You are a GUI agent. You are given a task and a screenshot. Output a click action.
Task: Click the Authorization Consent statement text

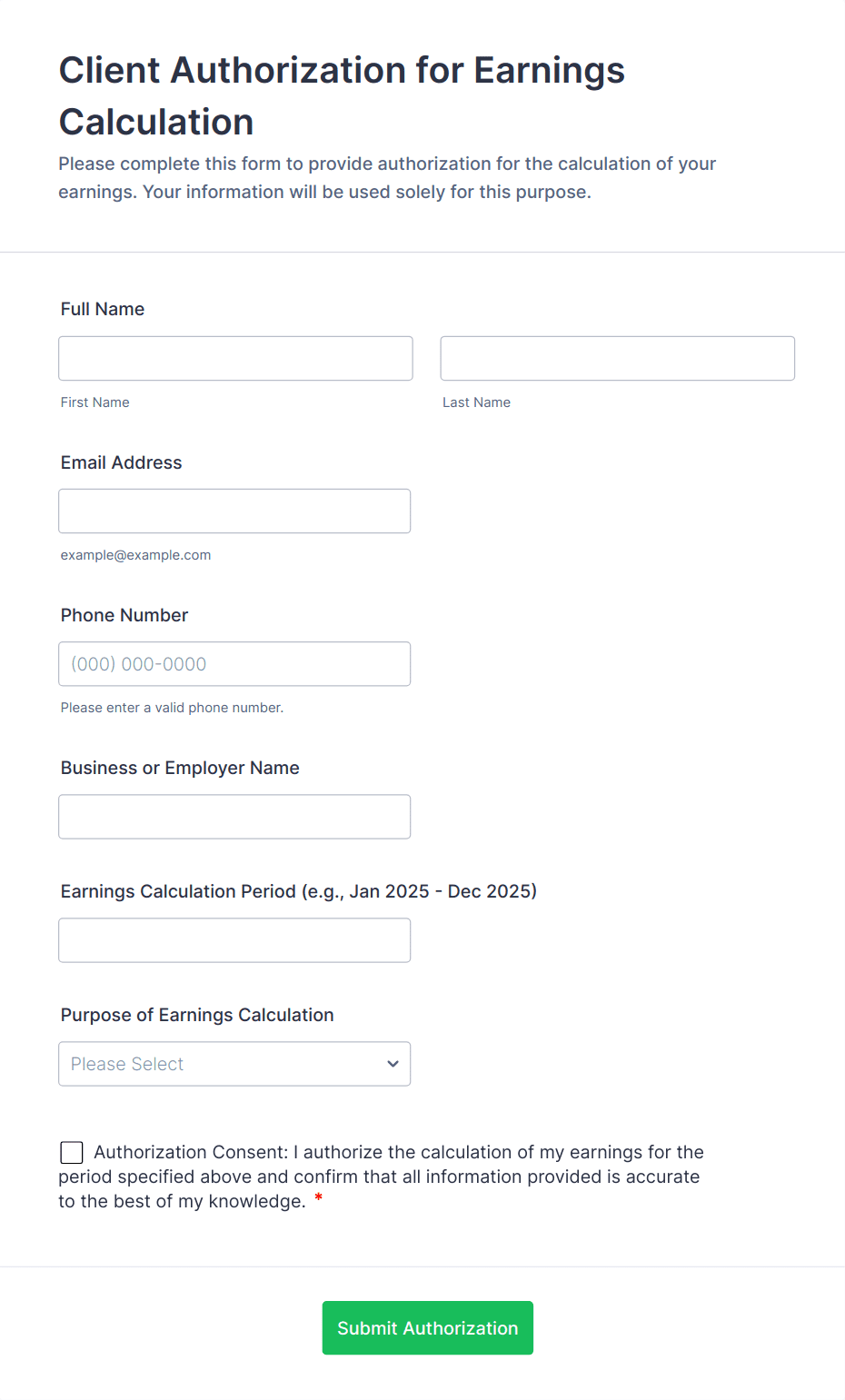pyautogui.click(x=382, y=1177)
